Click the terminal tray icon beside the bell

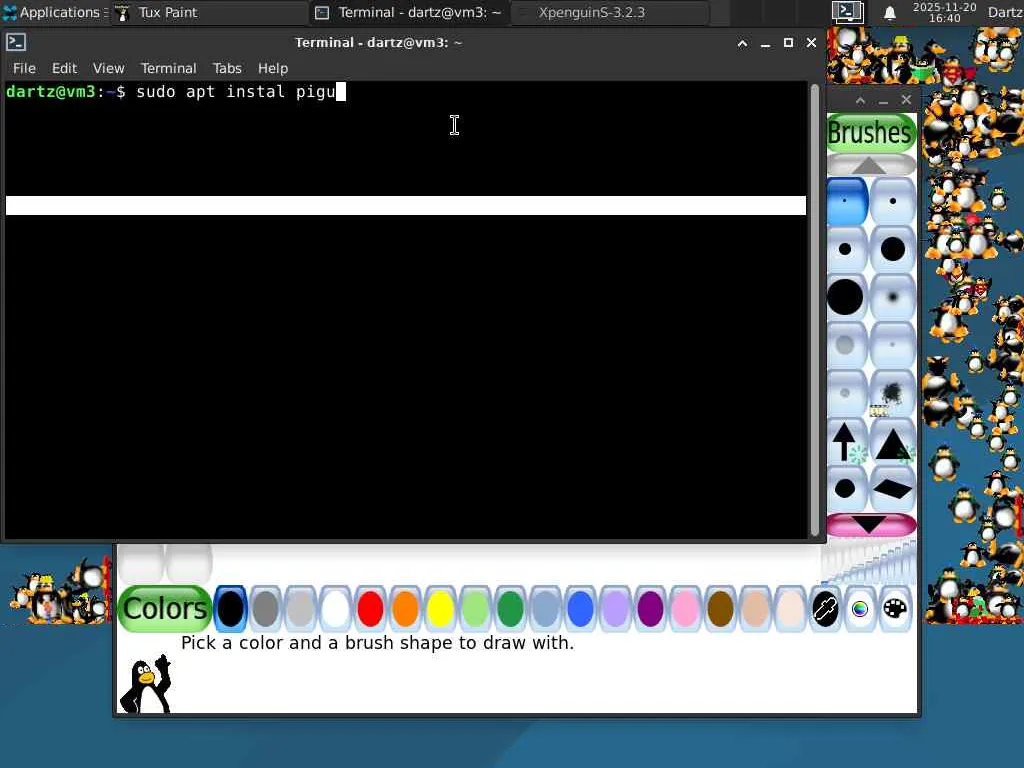coord(848,12)
